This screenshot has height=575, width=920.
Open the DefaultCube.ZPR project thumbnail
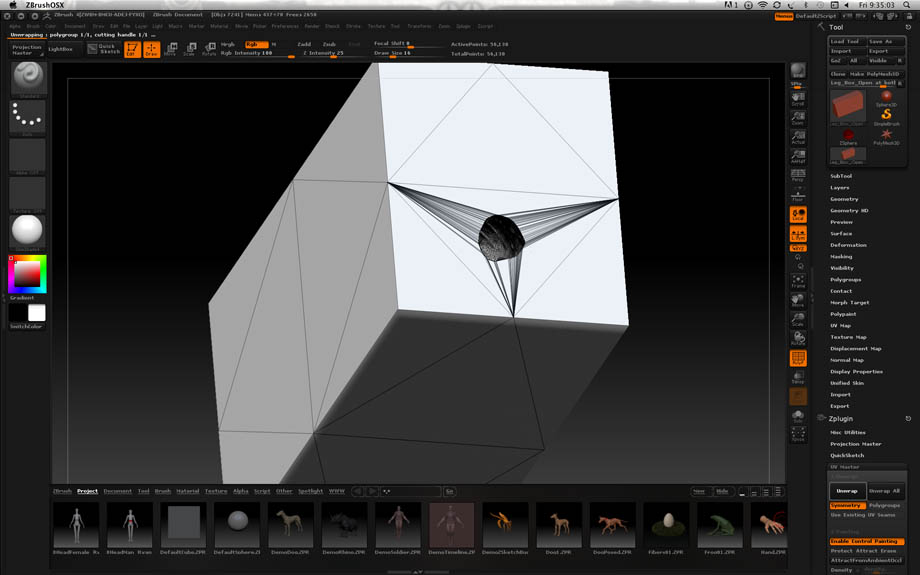click(x=184, y=527)
